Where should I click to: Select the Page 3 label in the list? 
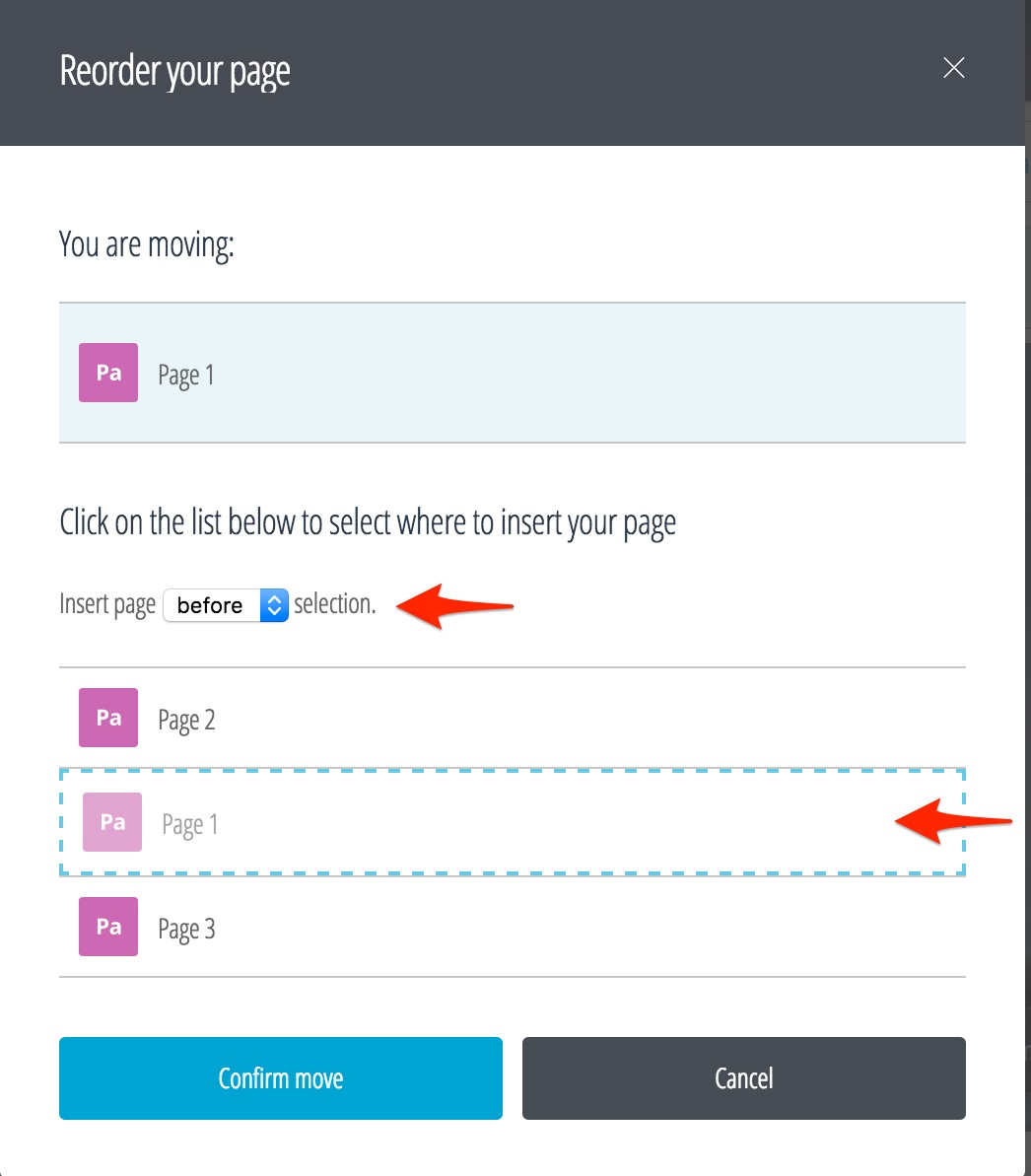(186, 930)
